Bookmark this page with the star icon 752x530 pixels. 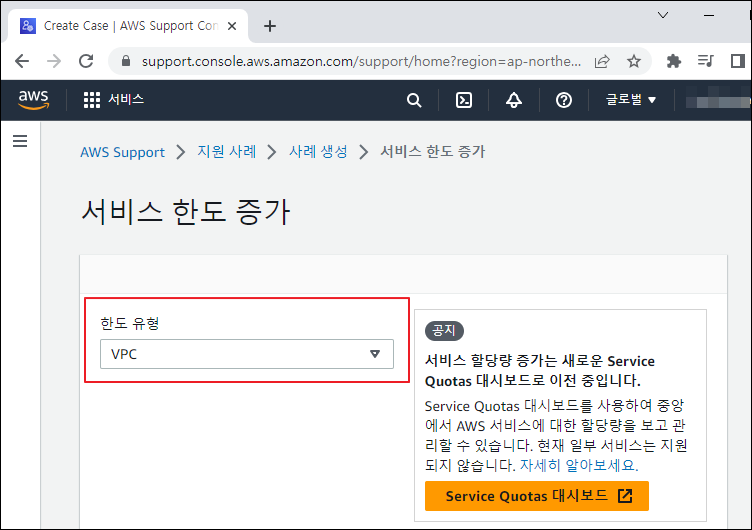click(634, 61)
